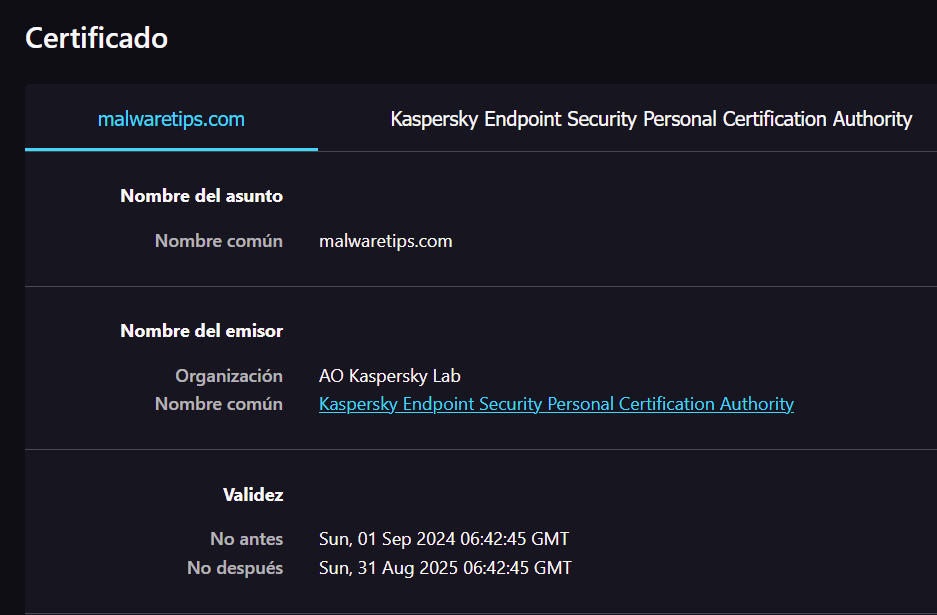Viewport: 937px width, 615px height.
Task: Select the No antes field label
Action: coord(246,539)
